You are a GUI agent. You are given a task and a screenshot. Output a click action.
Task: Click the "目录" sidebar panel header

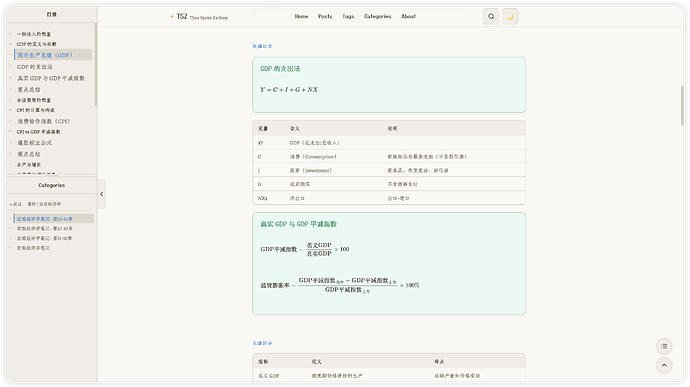(x=51, y=15)
